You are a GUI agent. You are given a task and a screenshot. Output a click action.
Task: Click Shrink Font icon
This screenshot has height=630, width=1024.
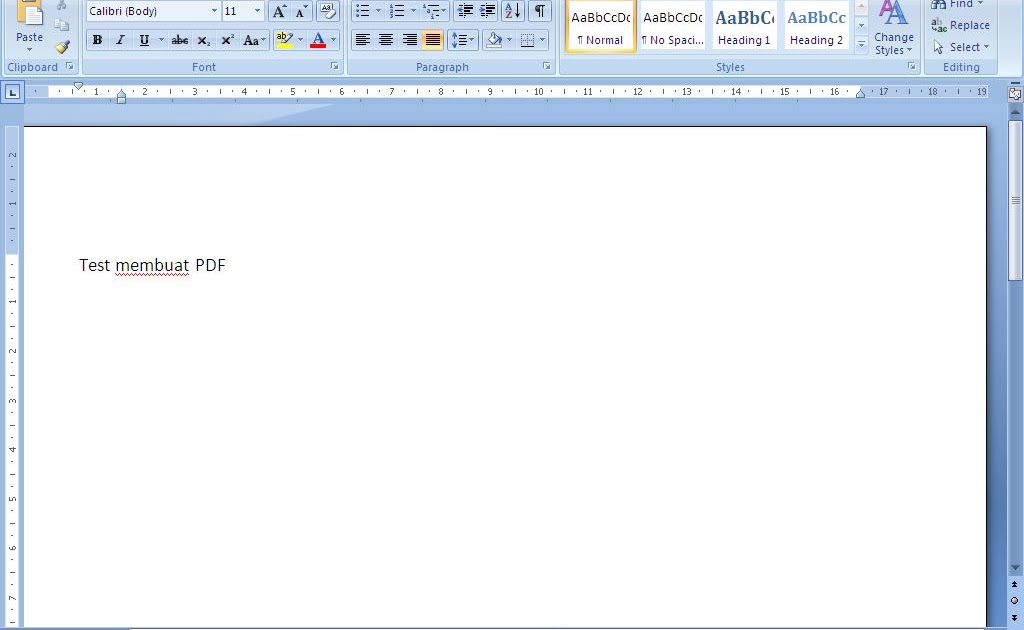(x=301, y=11)
